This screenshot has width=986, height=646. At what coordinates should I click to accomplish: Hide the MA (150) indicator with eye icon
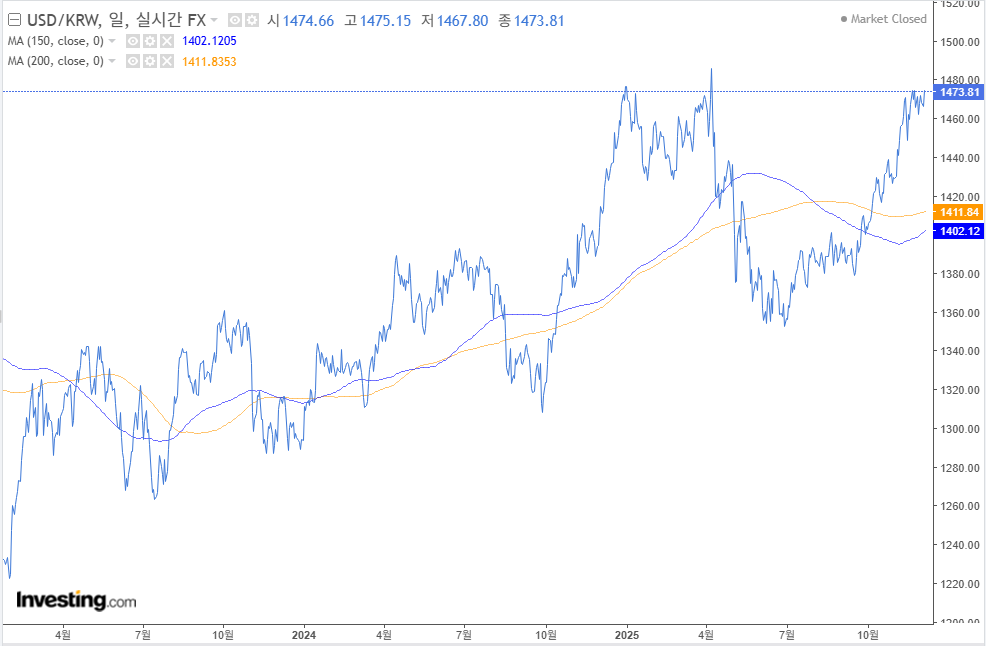[x=133, y=42]
